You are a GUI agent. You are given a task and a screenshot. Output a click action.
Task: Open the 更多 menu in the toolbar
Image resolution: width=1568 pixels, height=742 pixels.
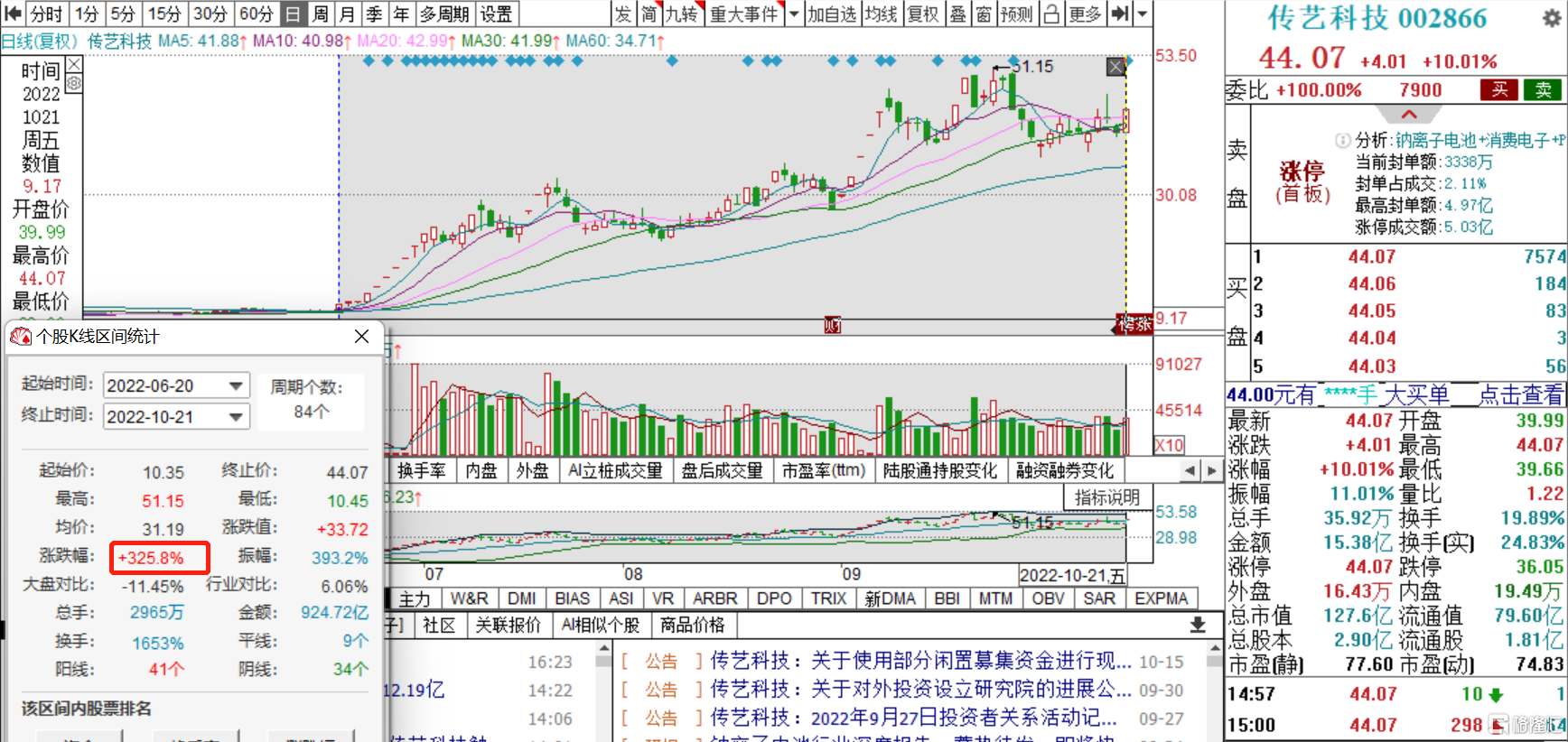(x=1085, y=14)
